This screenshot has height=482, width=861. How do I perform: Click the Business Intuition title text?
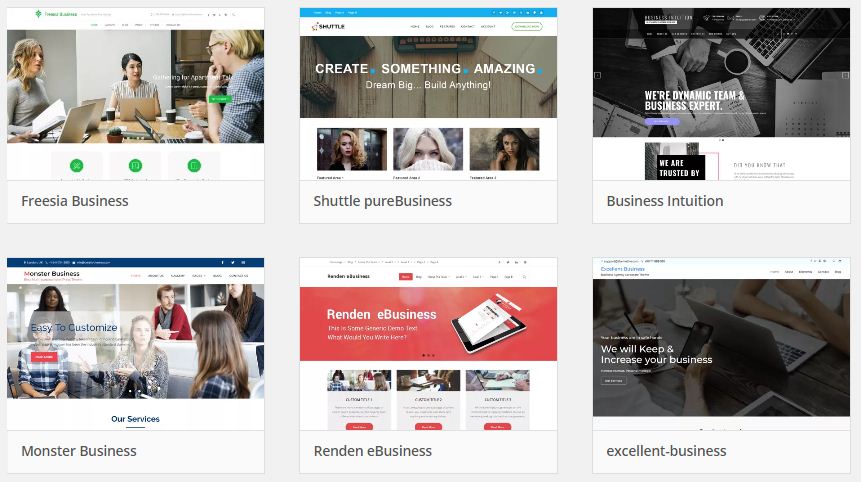coord(665,201)
